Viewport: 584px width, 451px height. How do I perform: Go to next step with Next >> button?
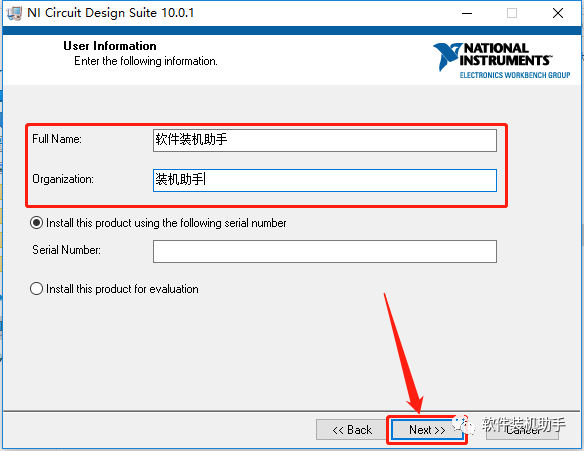click(427, 430)
